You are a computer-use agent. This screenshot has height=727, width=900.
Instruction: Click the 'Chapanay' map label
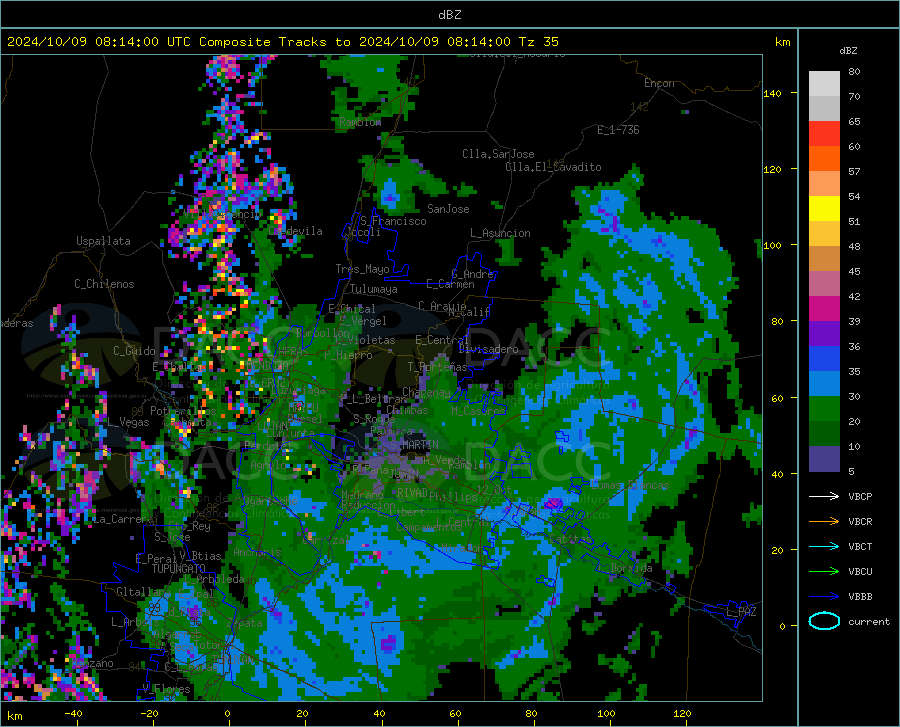click(426, 392)
